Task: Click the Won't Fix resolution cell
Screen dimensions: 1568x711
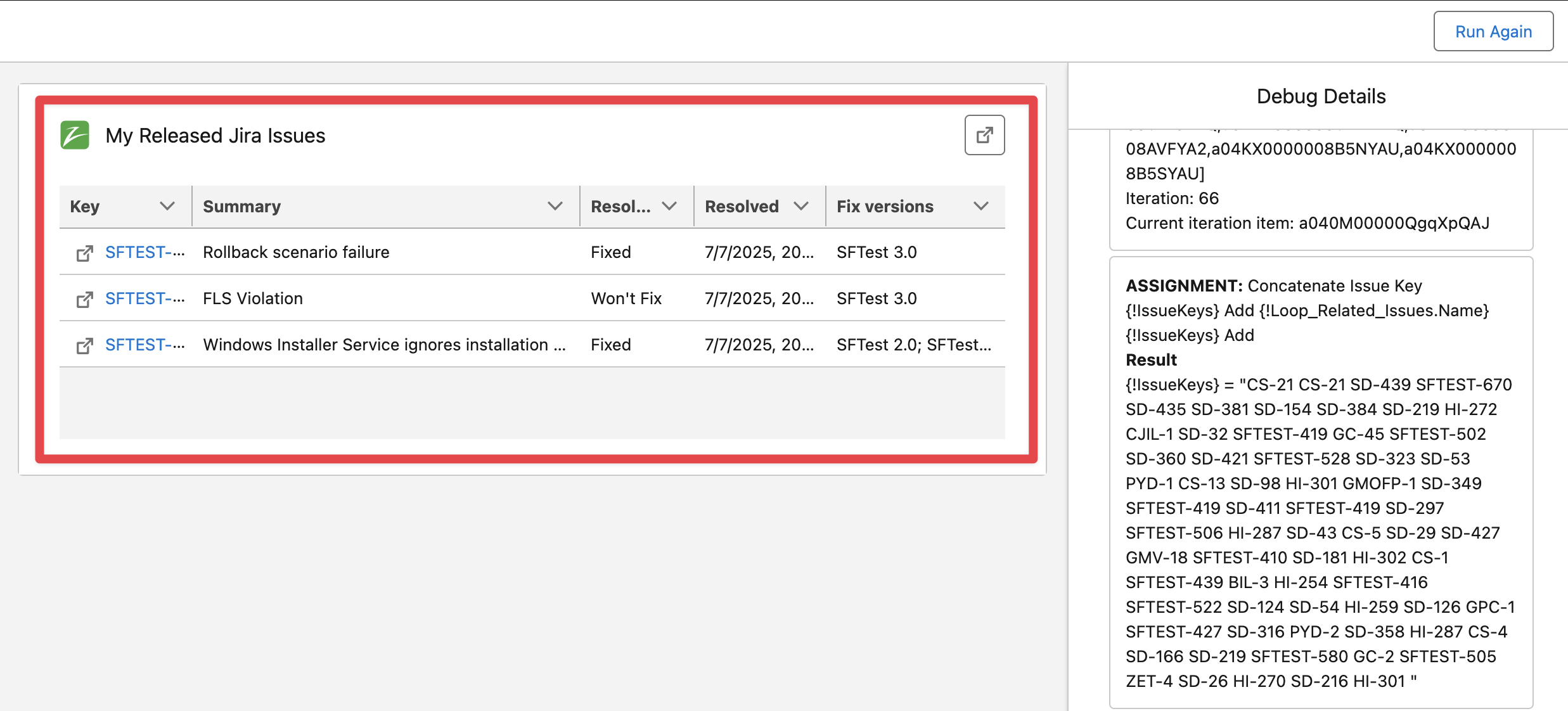Action: tap(626, 299)
